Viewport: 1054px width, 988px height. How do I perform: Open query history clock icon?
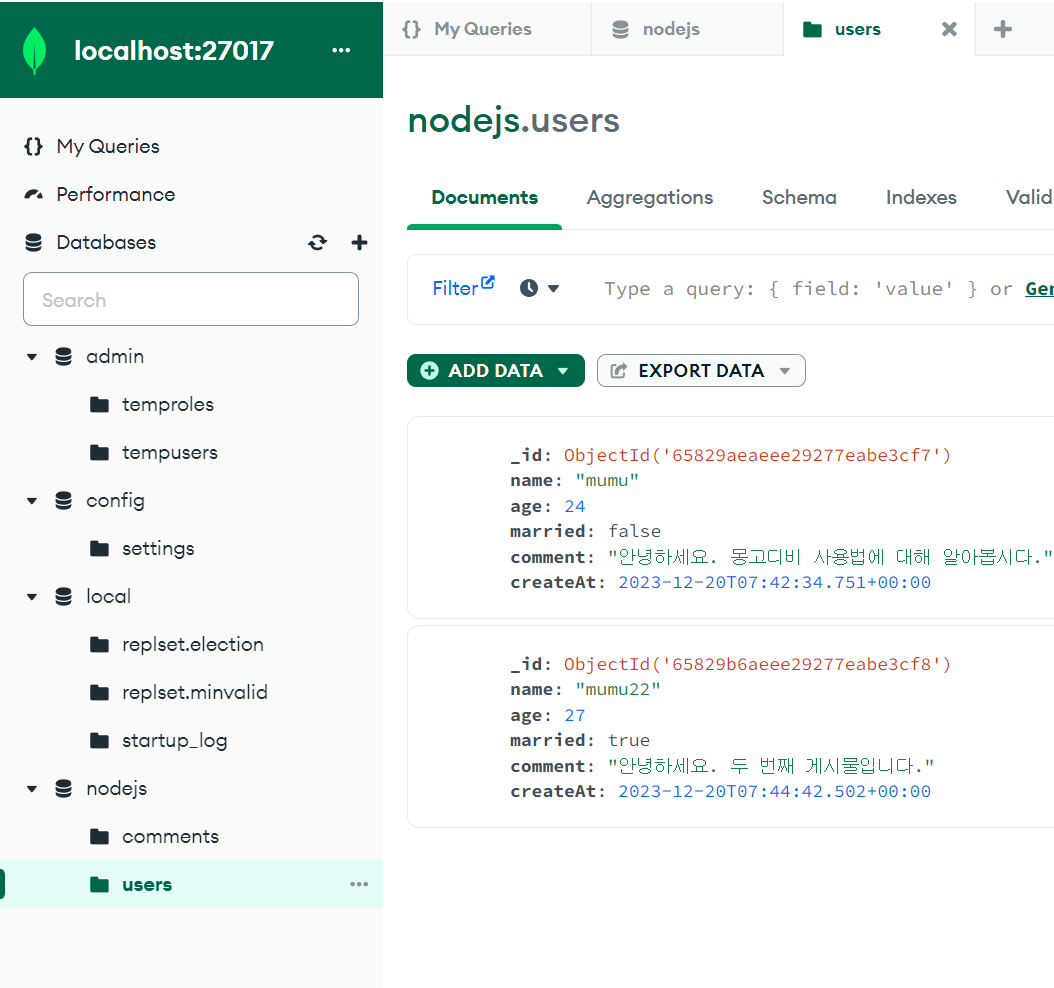click(529, 288)
